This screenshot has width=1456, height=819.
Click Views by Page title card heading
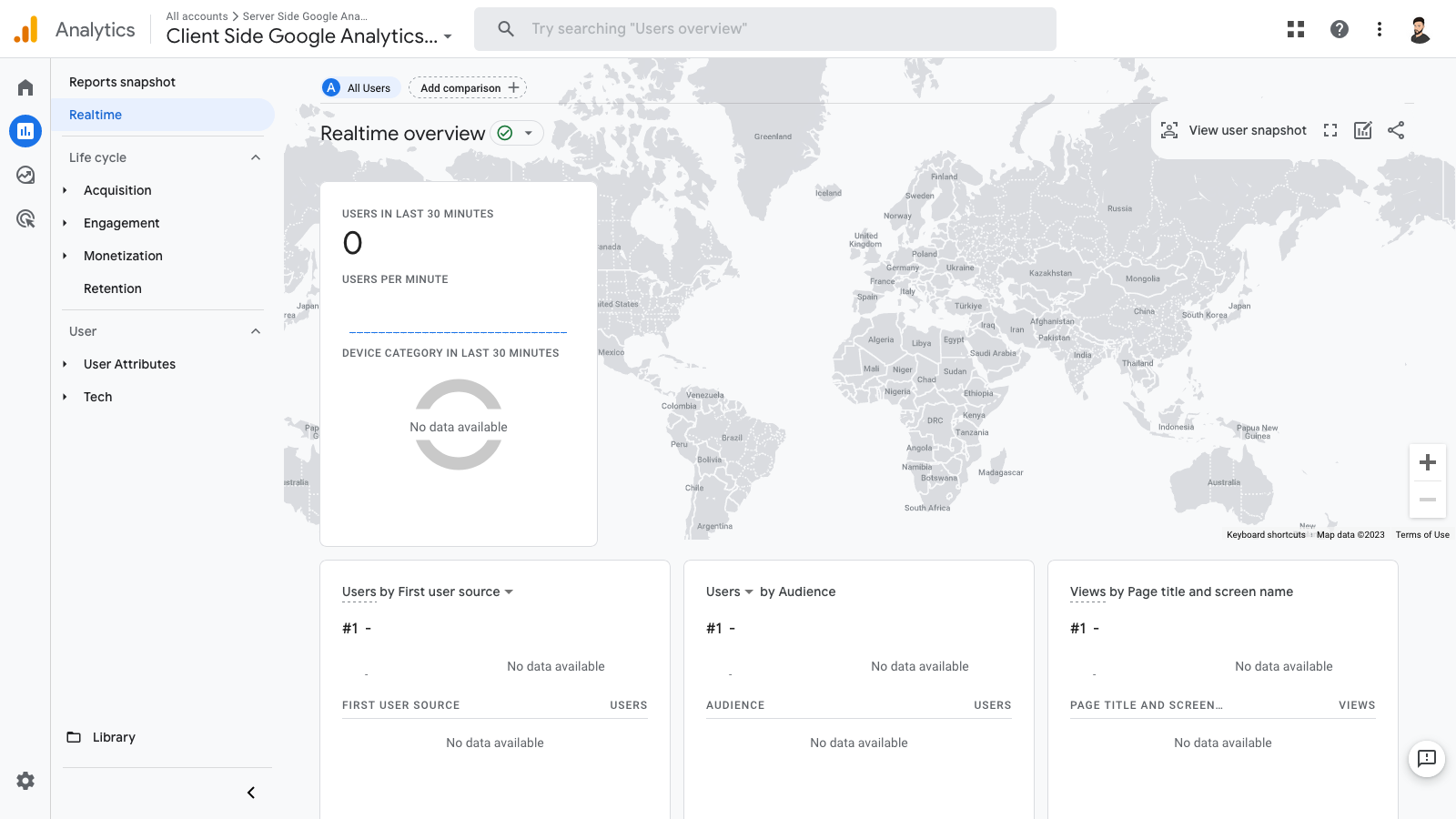[x=1181, y=591]
